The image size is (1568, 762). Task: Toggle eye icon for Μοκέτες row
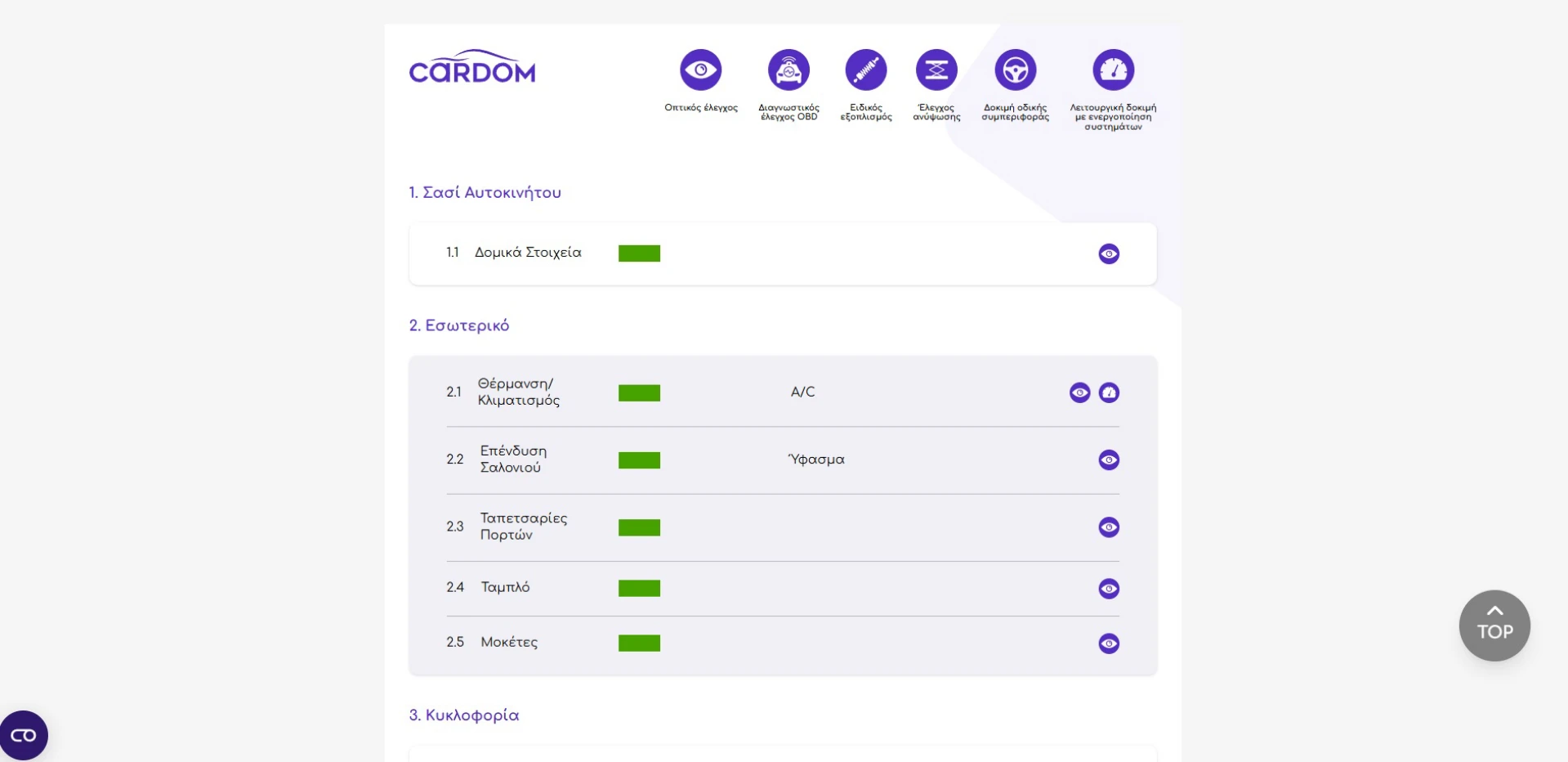[x=1109, y=643]
